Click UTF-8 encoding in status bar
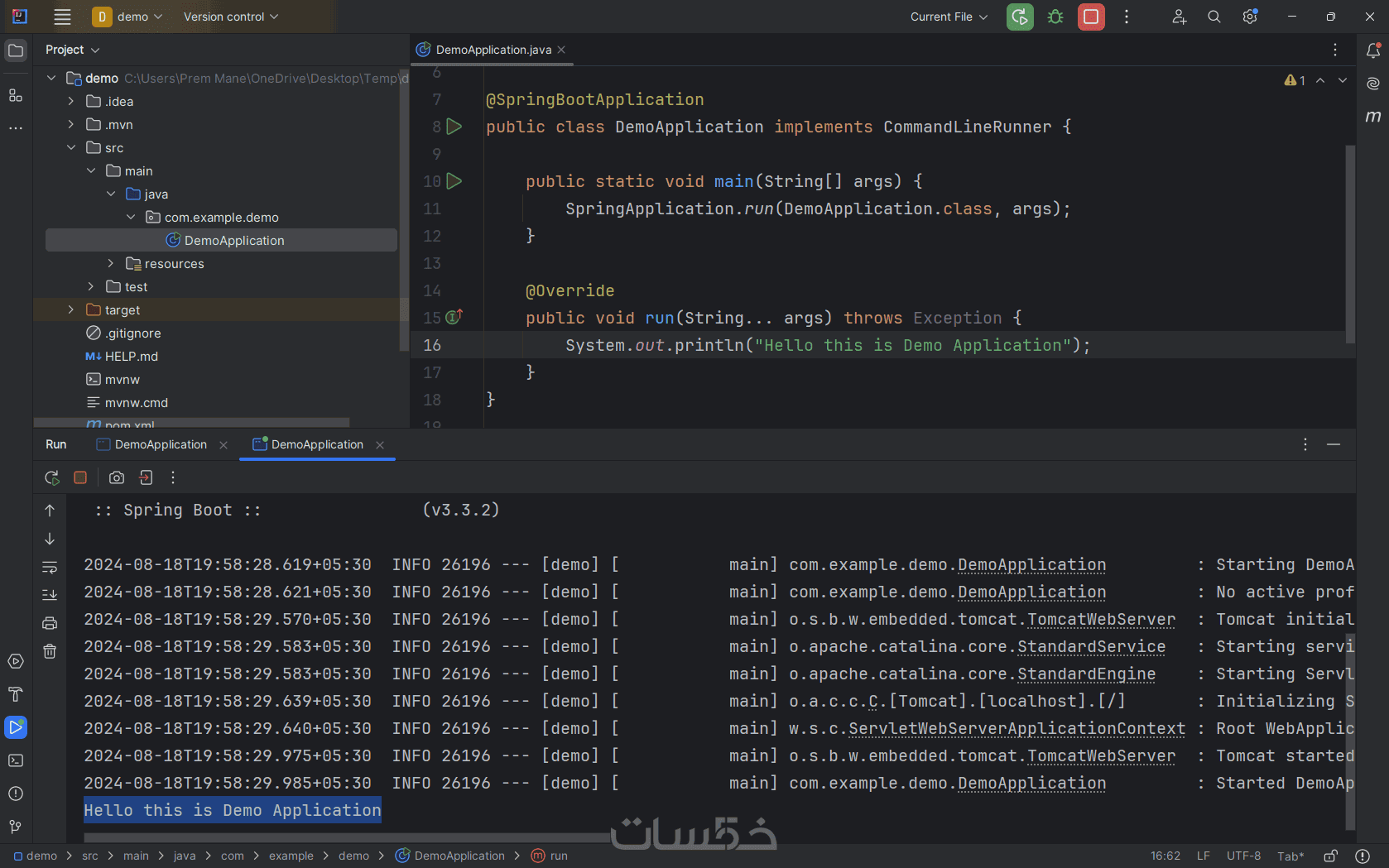 point(1243,856)
